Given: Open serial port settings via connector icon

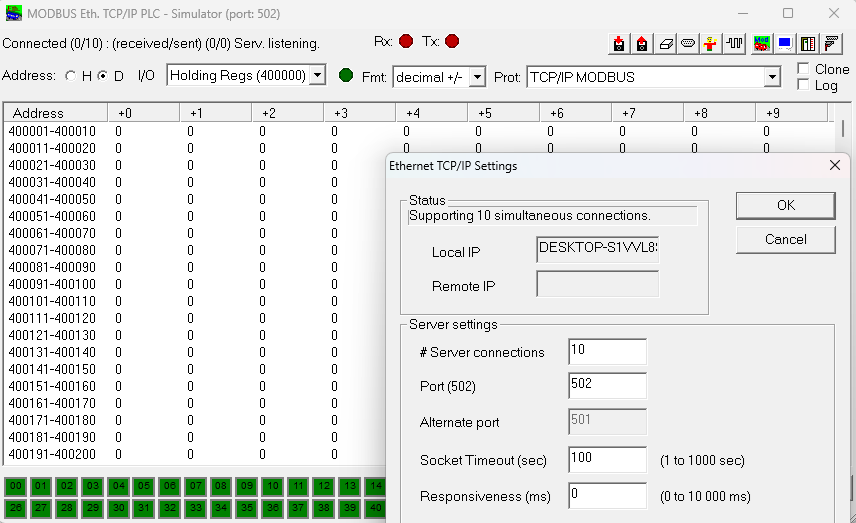Looking at the screenshot, I should [688, 44].
